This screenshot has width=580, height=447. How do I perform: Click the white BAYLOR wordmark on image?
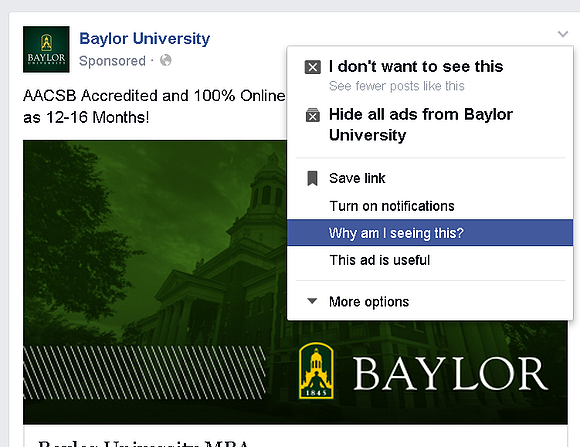pos(450,374)
